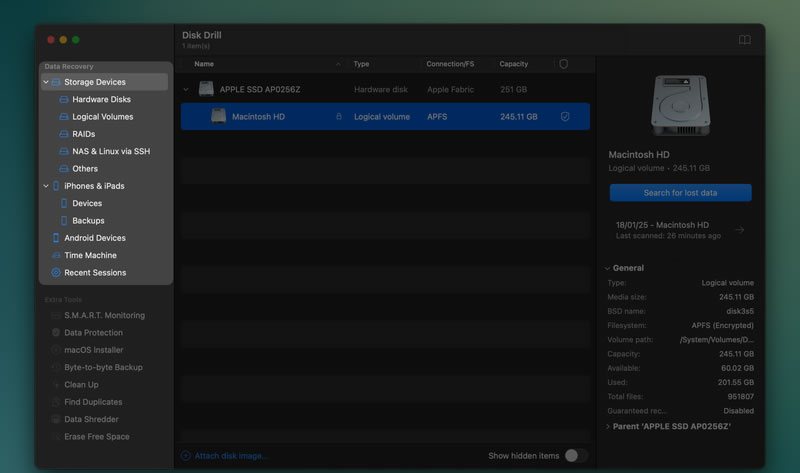
Task: Open last scan session arrow icon
Action: coord(739,230)
